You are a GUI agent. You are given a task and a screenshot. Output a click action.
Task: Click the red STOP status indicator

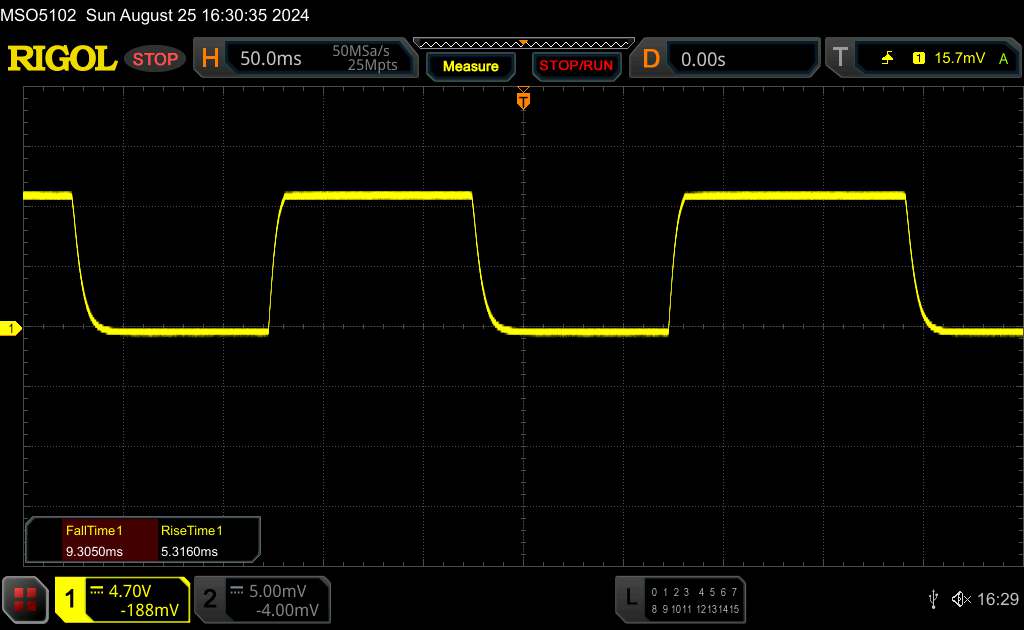[155, 59]
